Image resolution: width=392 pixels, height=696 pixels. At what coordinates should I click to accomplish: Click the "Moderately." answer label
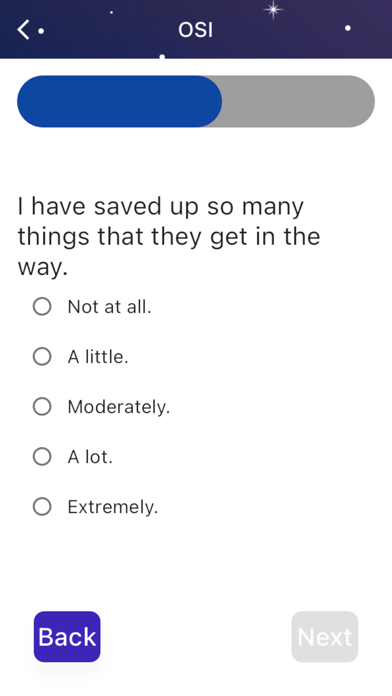(x=119, y=407)
